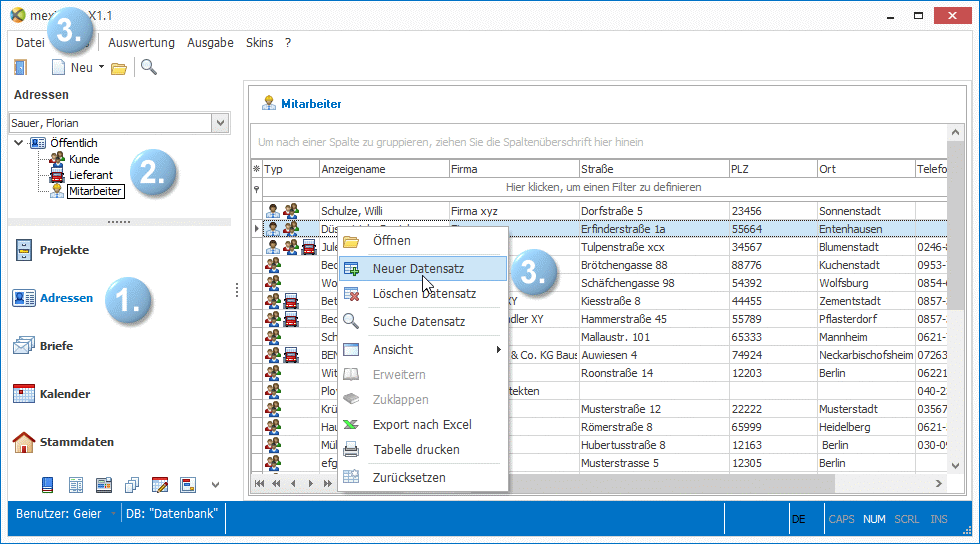
Task: Open the Sauer, Florian user dropdown
Action: coord(220,123)
